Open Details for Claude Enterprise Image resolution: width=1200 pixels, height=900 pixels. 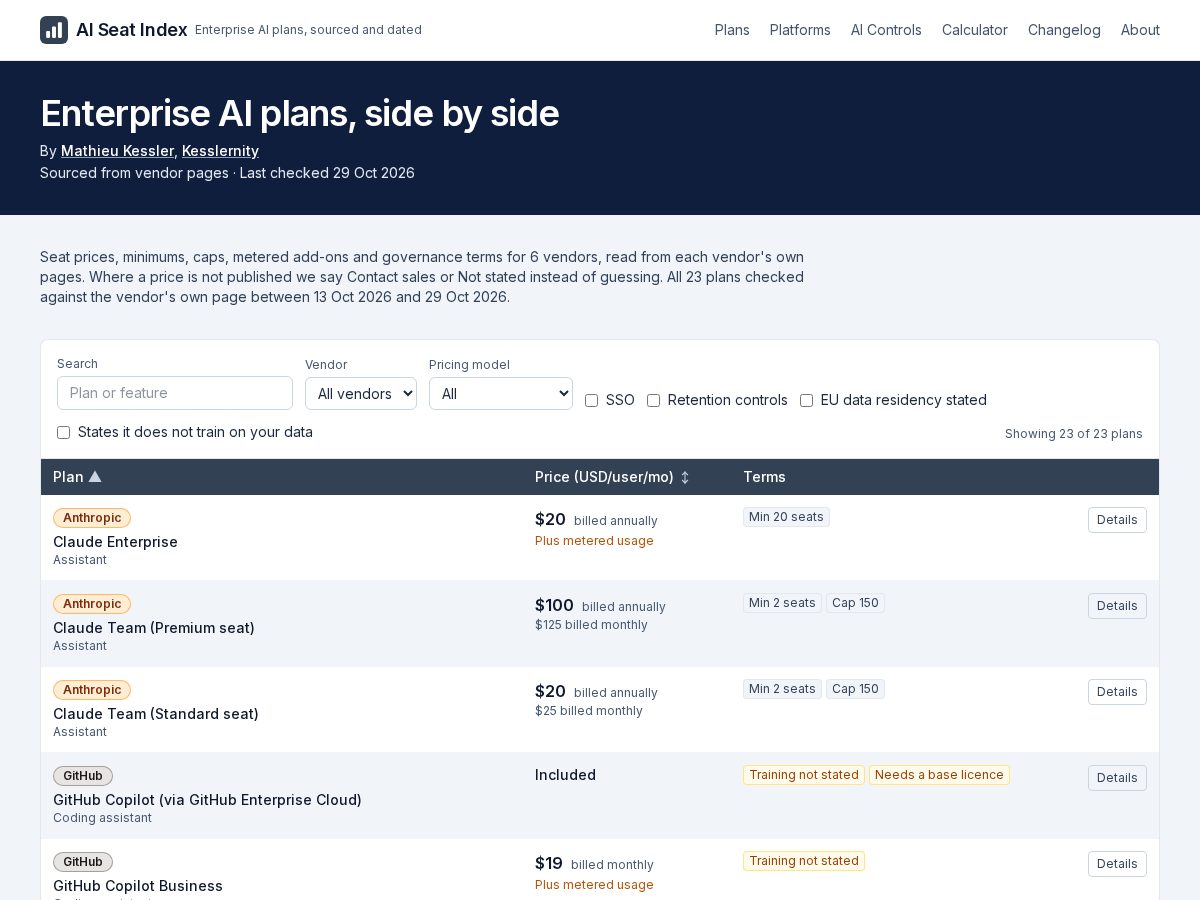tap(1117, 520)
